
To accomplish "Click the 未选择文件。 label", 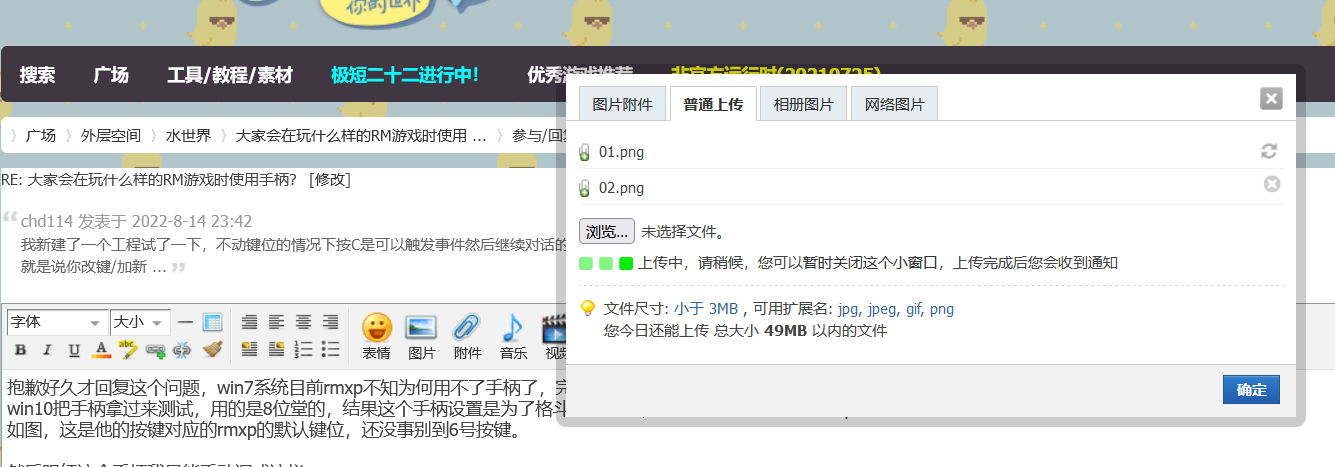I will 683,232.
